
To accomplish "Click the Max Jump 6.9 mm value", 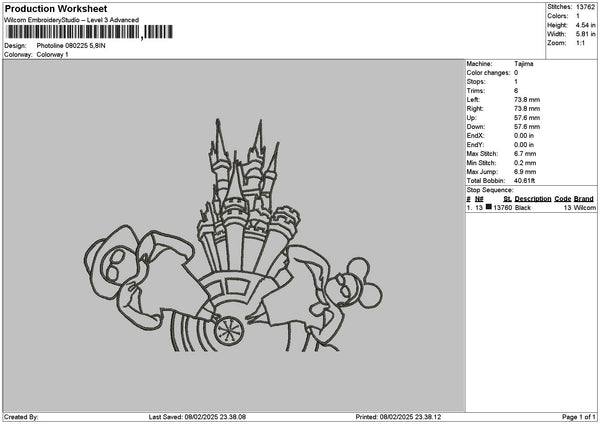I will pos(525,172).
